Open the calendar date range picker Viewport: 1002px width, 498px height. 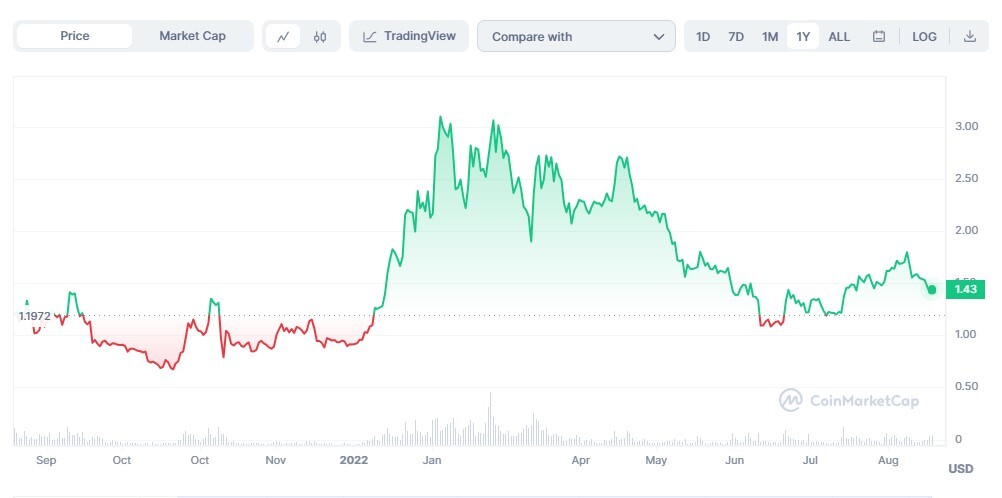879,36
